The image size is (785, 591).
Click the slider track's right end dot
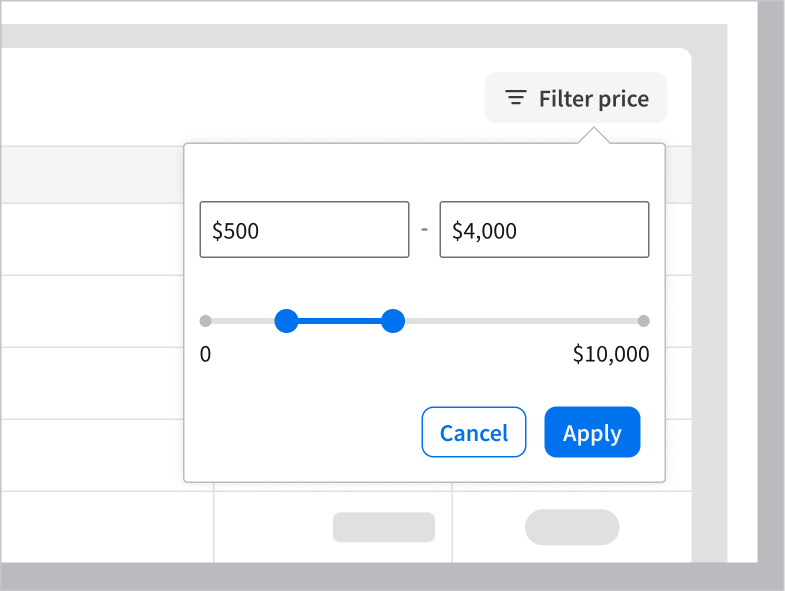644,321
